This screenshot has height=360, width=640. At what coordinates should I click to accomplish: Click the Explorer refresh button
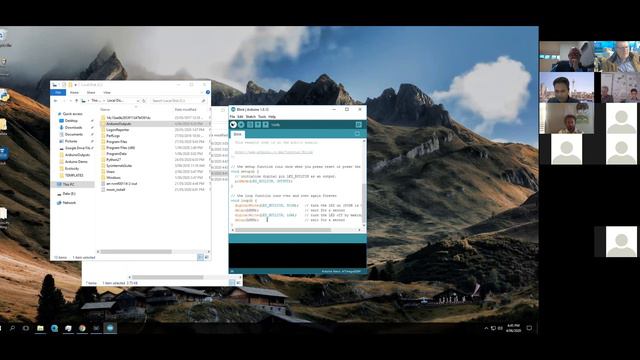(x=144, y=100)
